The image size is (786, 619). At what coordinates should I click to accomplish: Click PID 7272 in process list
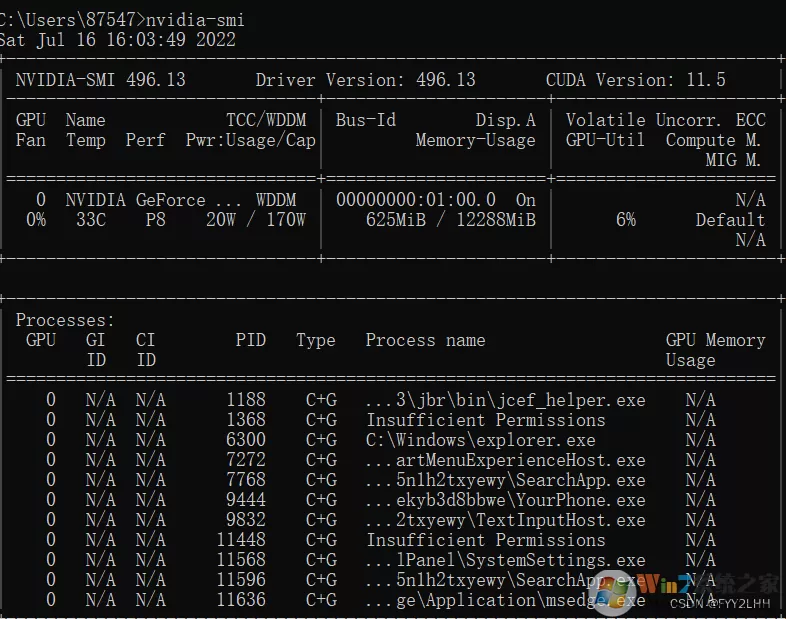point(246,460)
